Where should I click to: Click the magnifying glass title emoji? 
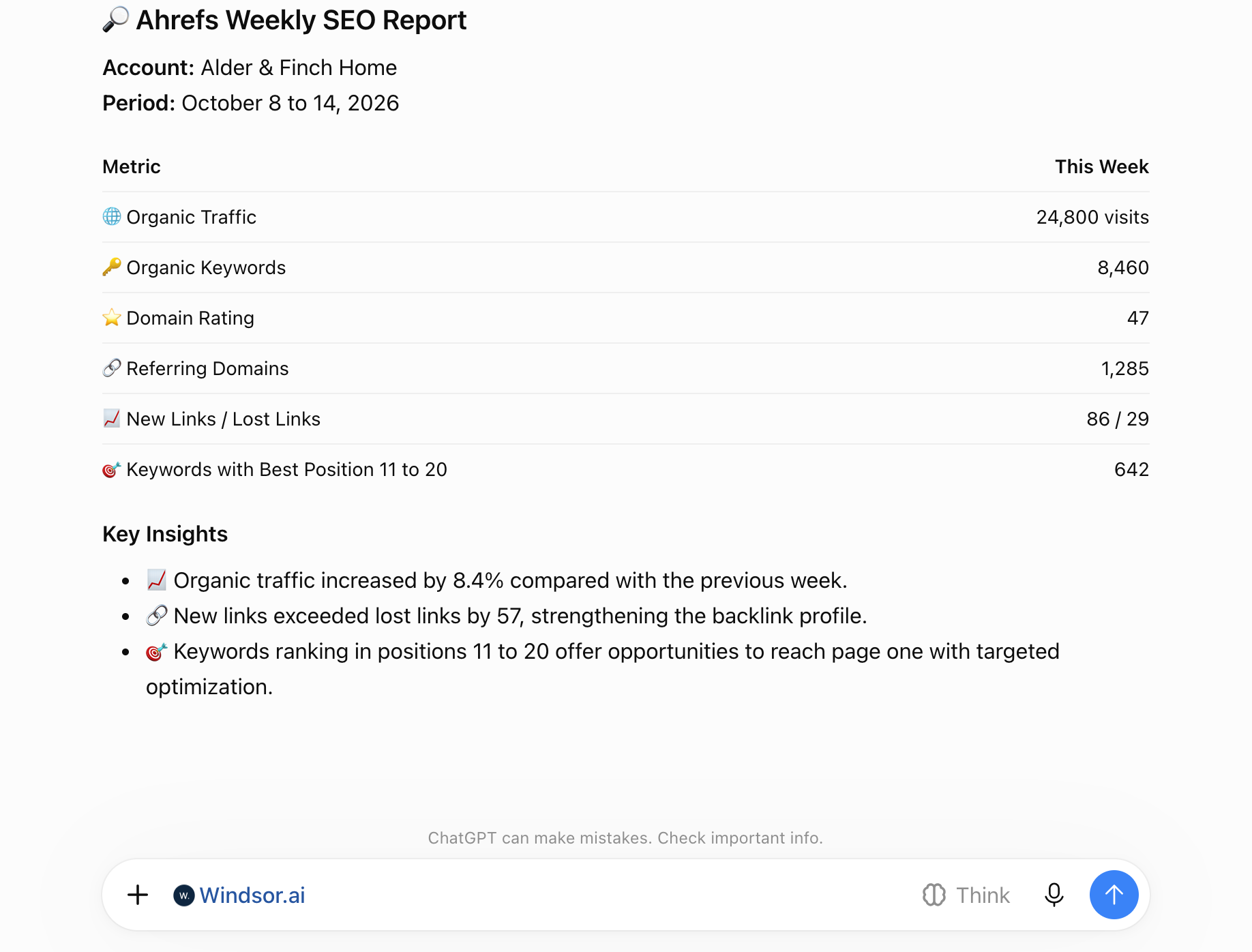click(x=116, y=20)
